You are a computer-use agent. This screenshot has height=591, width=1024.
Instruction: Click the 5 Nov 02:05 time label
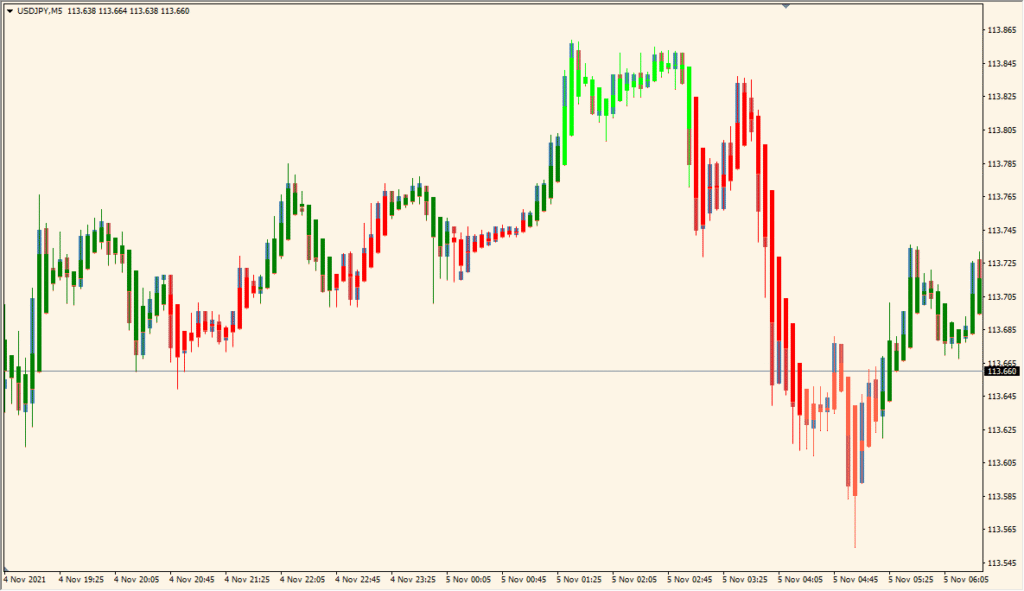click(634, 579)
